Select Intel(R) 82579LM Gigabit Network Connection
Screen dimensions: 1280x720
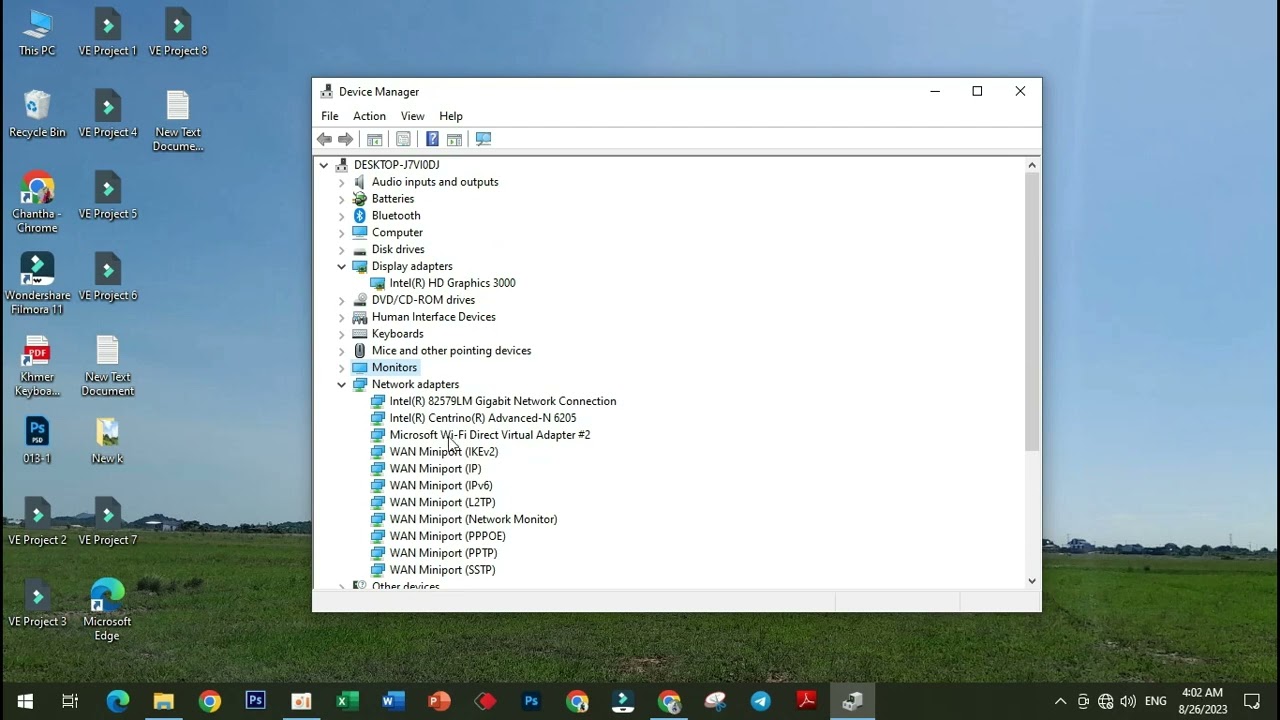(502, 401)
